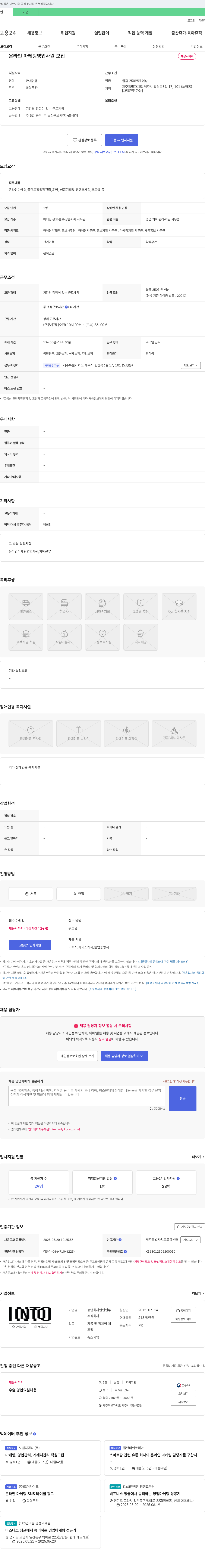205x1568 pixels.
Task: Show info tooltip for 고용24 입사지원자
Action: [x=178, y=1178]
